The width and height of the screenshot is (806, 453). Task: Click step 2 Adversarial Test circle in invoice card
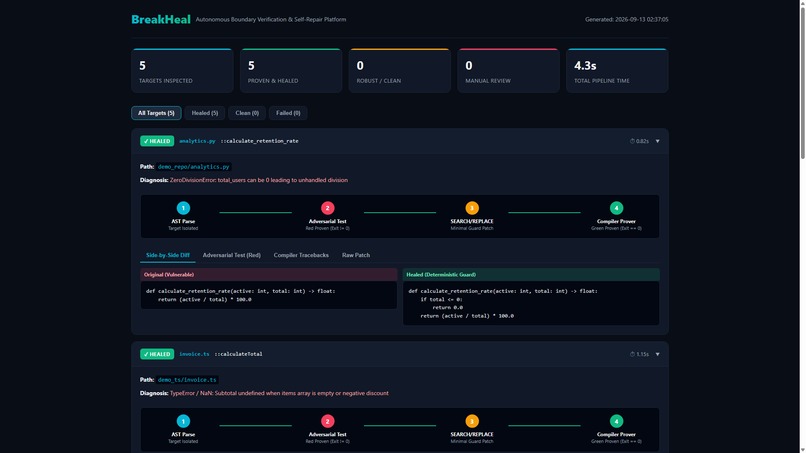click(327, 421)
